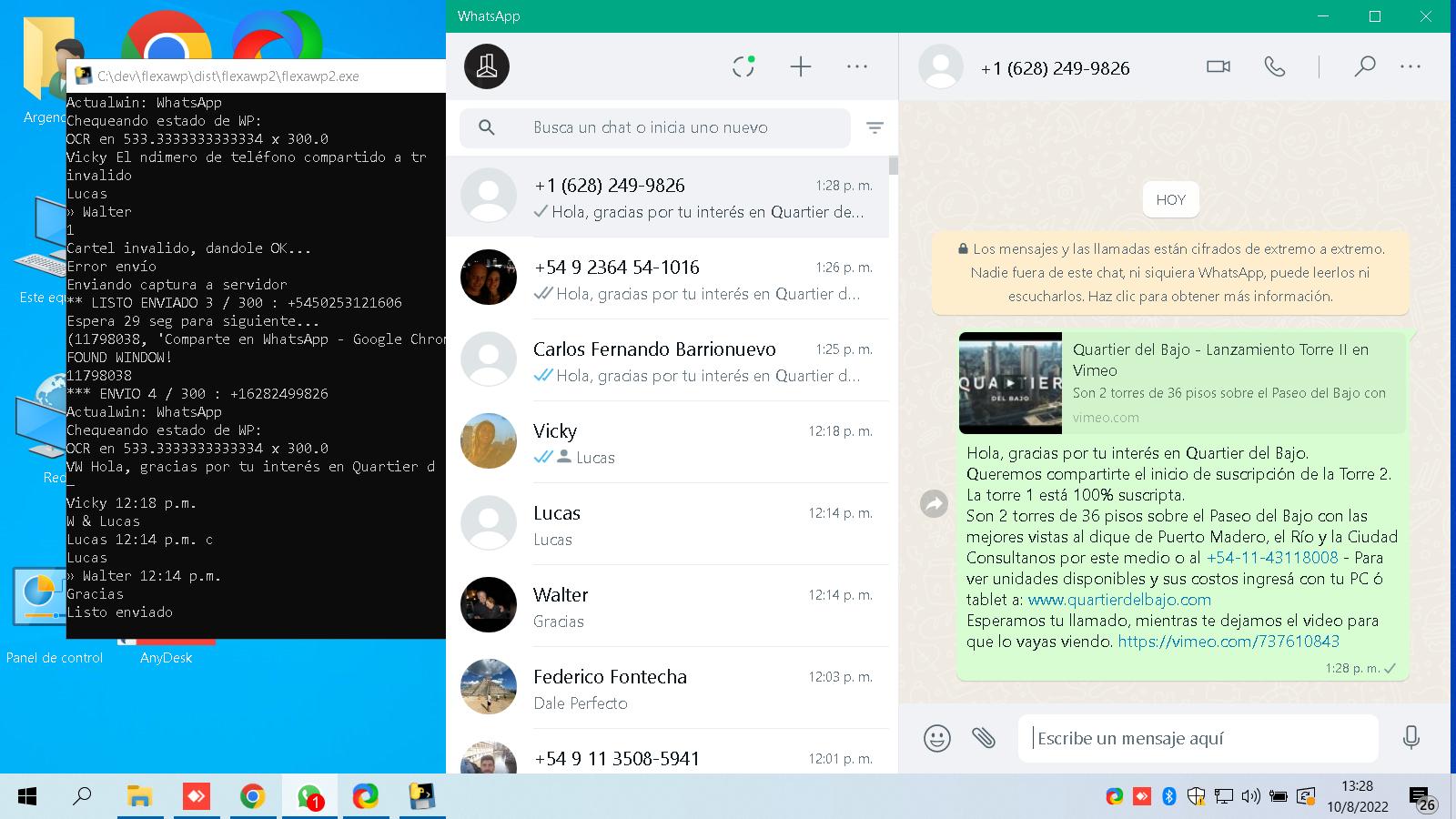The height and width of the screenshot is (819, 1456).
Task: Switch to the Python console taskbar icon
Action: point(422,797)
